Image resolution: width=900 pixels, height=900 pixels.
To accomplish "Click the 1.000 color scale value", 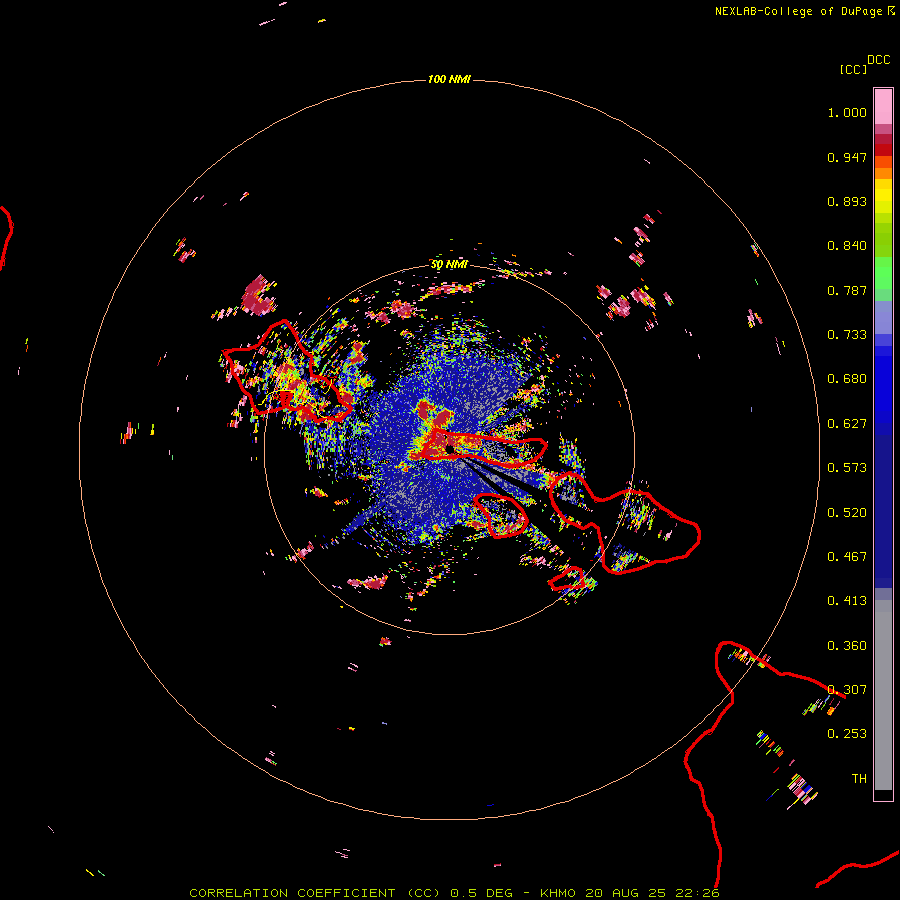I will 847,112.
